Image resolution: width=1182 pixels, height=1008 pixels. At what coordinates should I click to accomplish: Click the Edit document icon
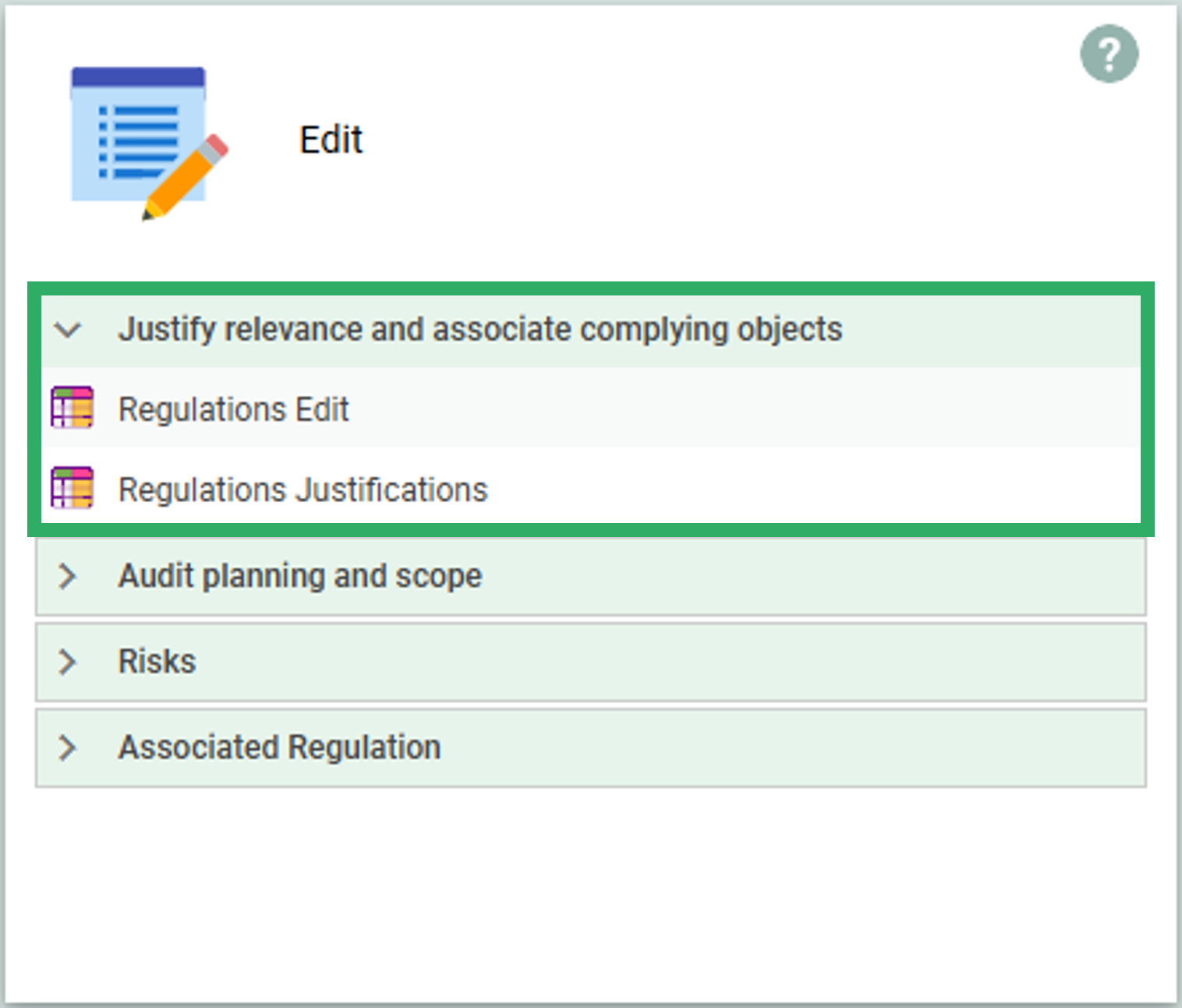[x=136, y=136]
